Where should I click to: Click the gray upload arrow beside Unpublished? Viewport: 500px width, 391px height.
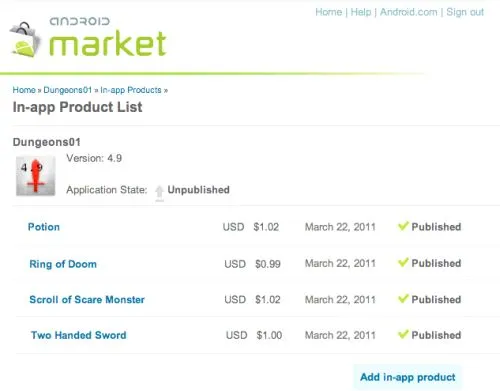coord(160,193)
